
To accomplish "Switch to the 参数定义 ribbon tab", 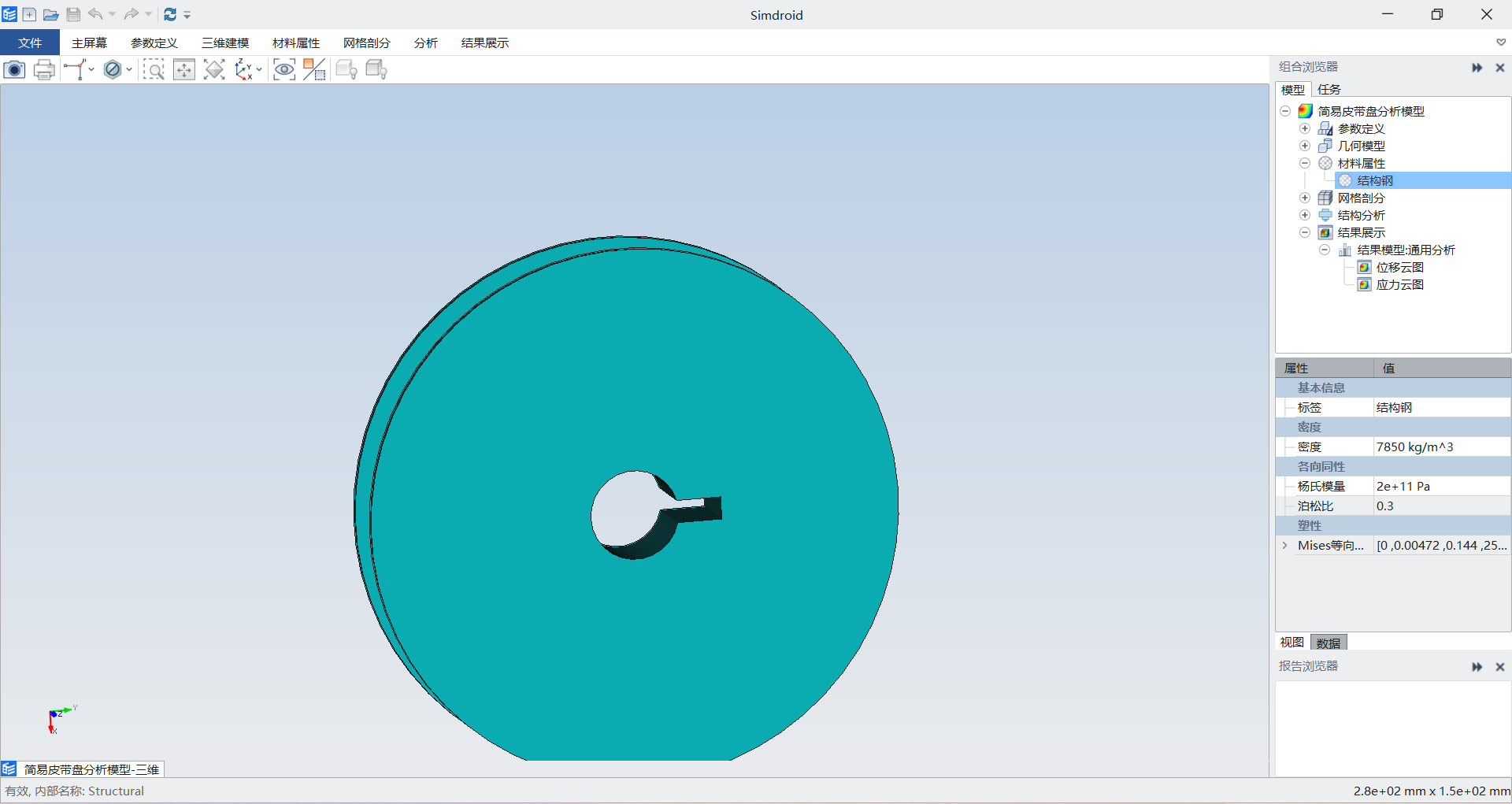I will (154, 43).
